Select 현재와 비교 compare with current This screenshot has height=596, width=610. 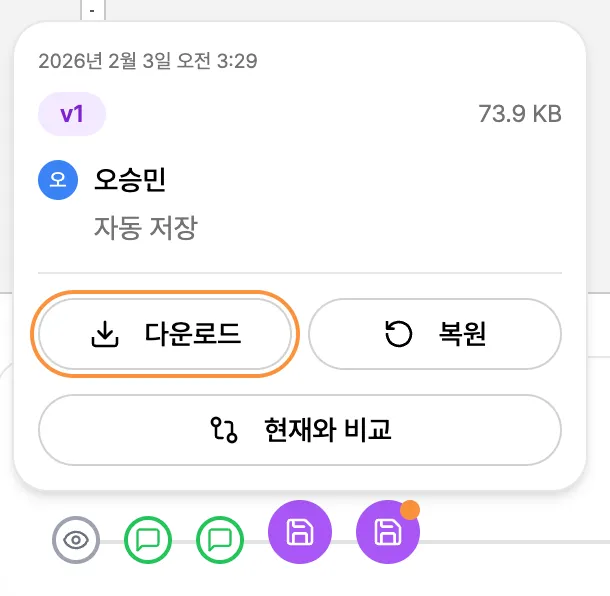[299, 430]
